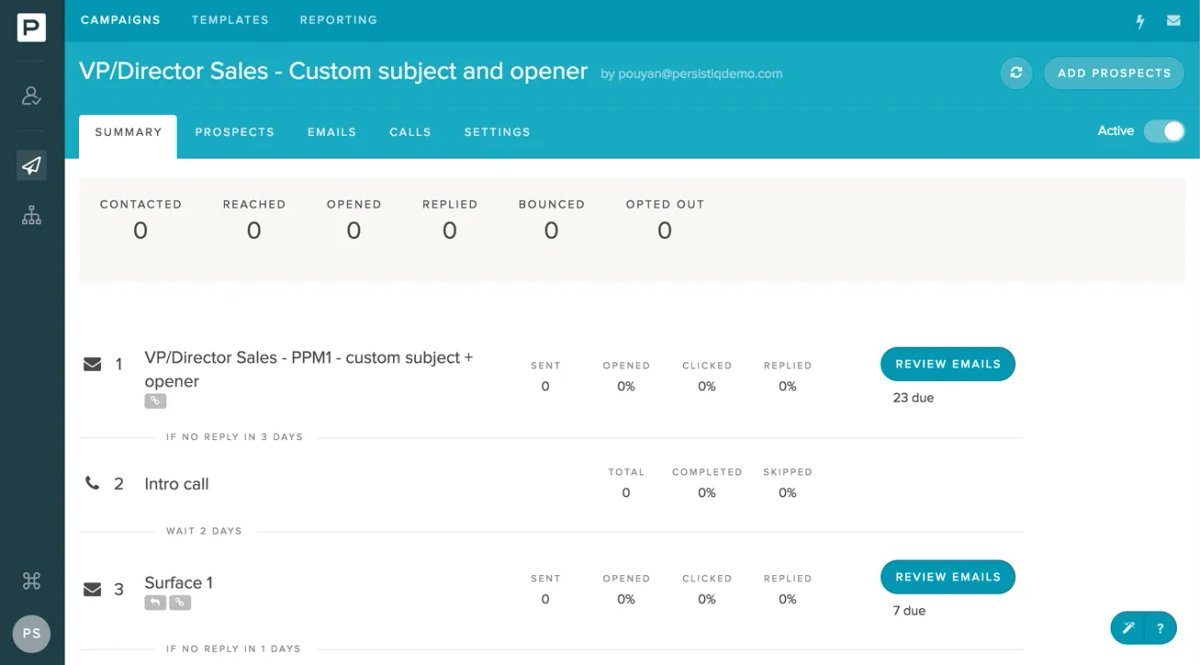Click the command key icon in the sidebar
Screen dimensions: 1200x665
click(32, 581)
